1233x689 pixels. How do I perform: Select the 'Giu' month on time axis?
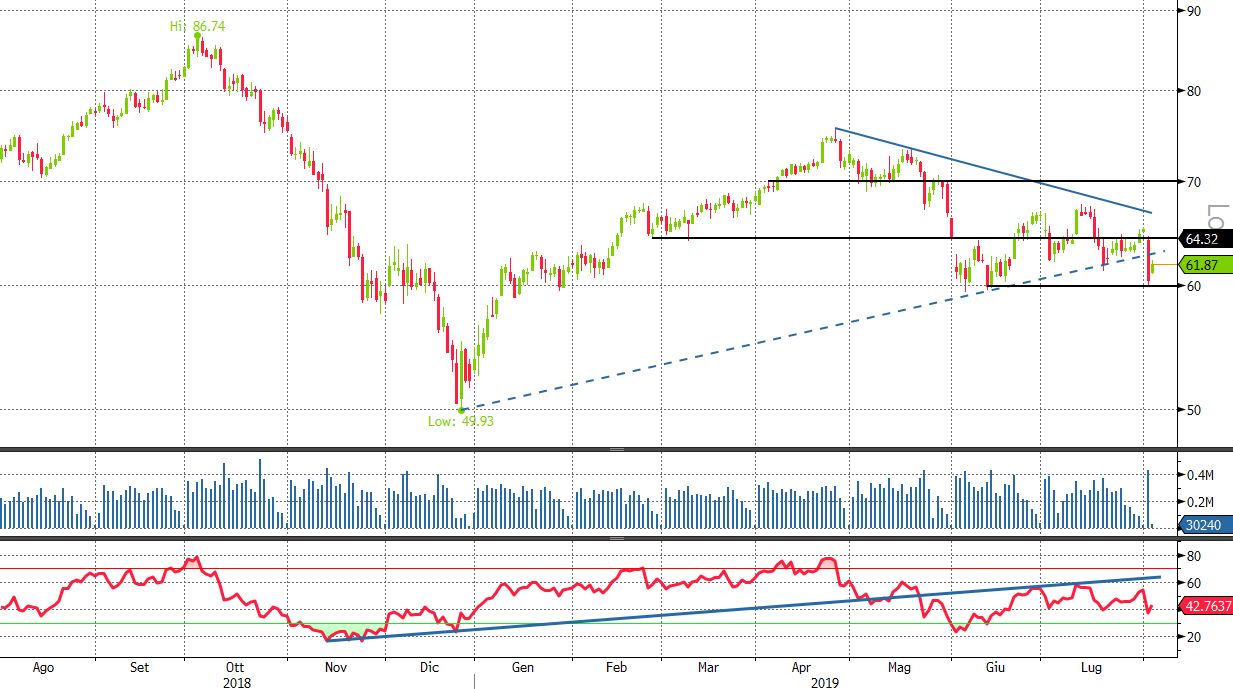pyautogui.click(x=993, y=666)
